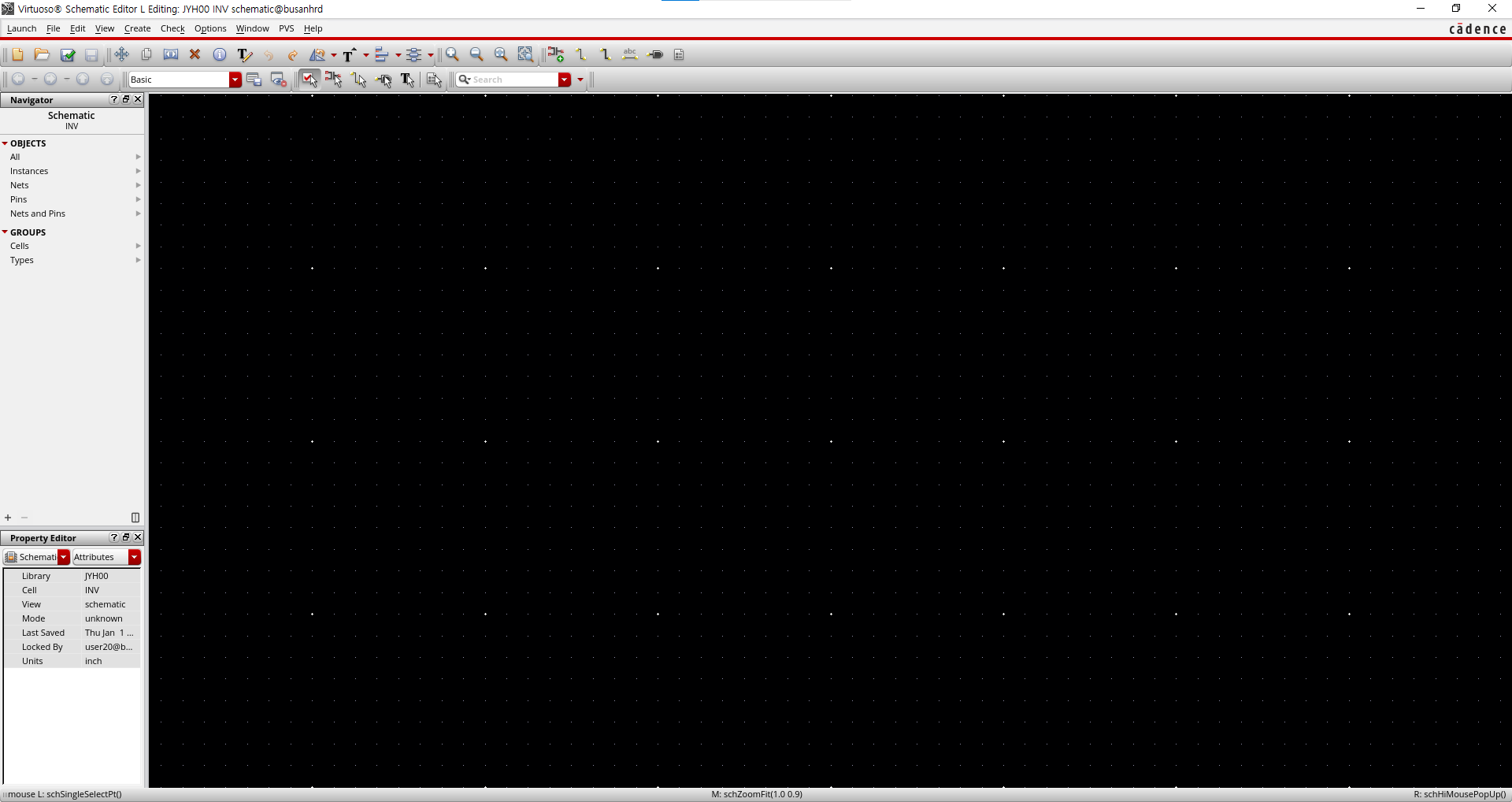This screenshot has height=802, width=1512.
Task: Click the red X Delete icon
Action: point(195,54)
